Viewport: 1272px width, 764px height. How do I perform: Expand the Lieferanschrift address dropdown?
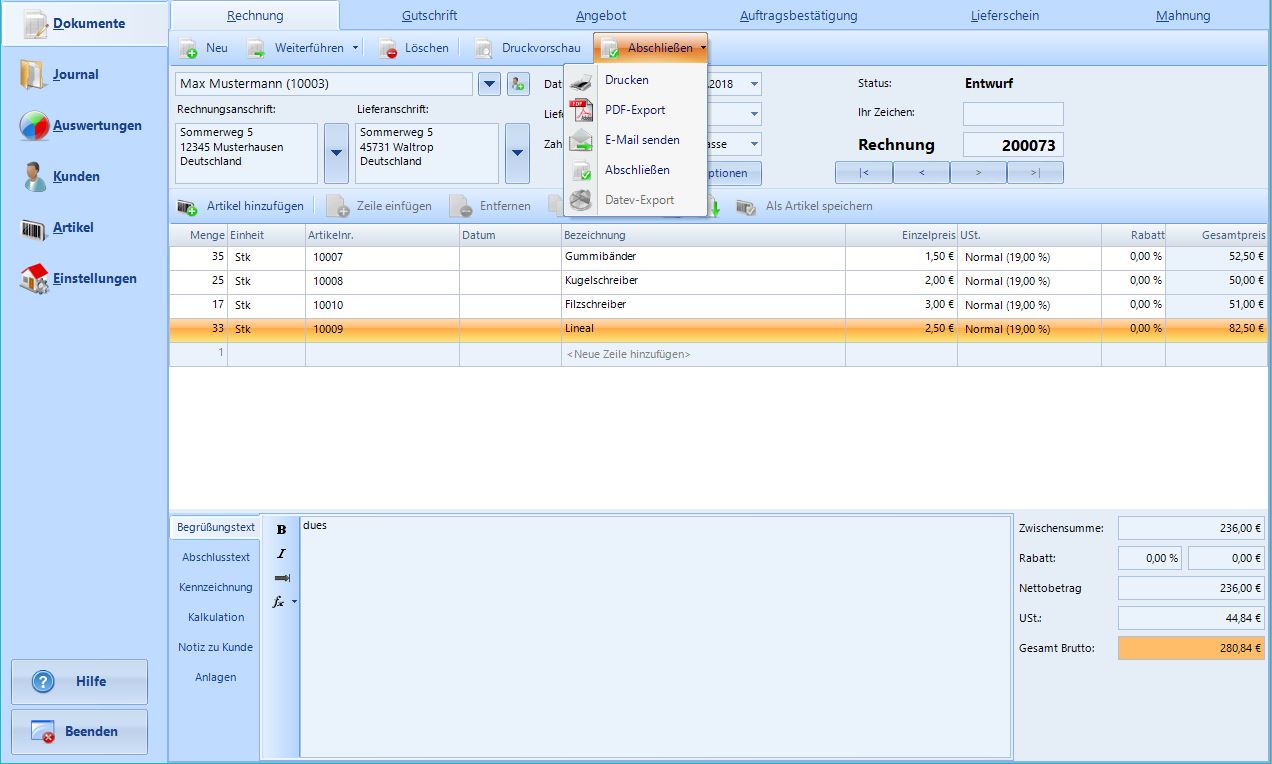[517, 153]
